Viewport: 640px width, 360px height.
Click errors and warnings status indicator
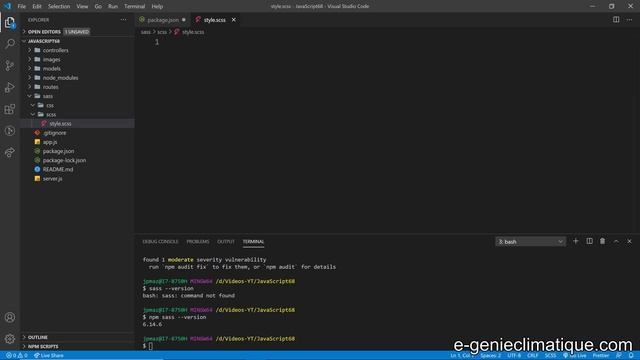pos(17,356)
